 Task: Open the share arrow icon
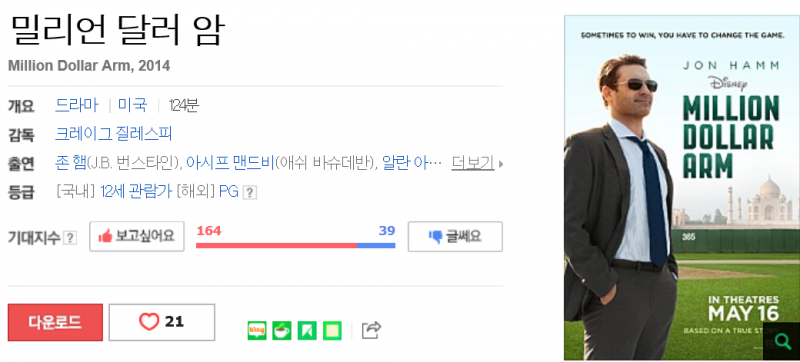point(371,330)
